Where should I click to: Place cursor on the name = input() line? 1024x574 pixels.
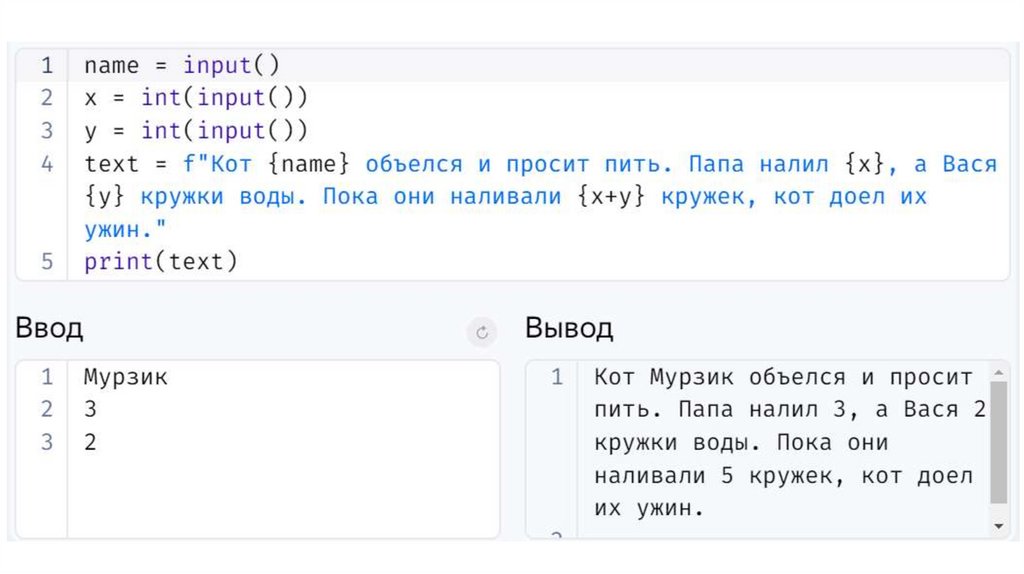tap(182, 66)
